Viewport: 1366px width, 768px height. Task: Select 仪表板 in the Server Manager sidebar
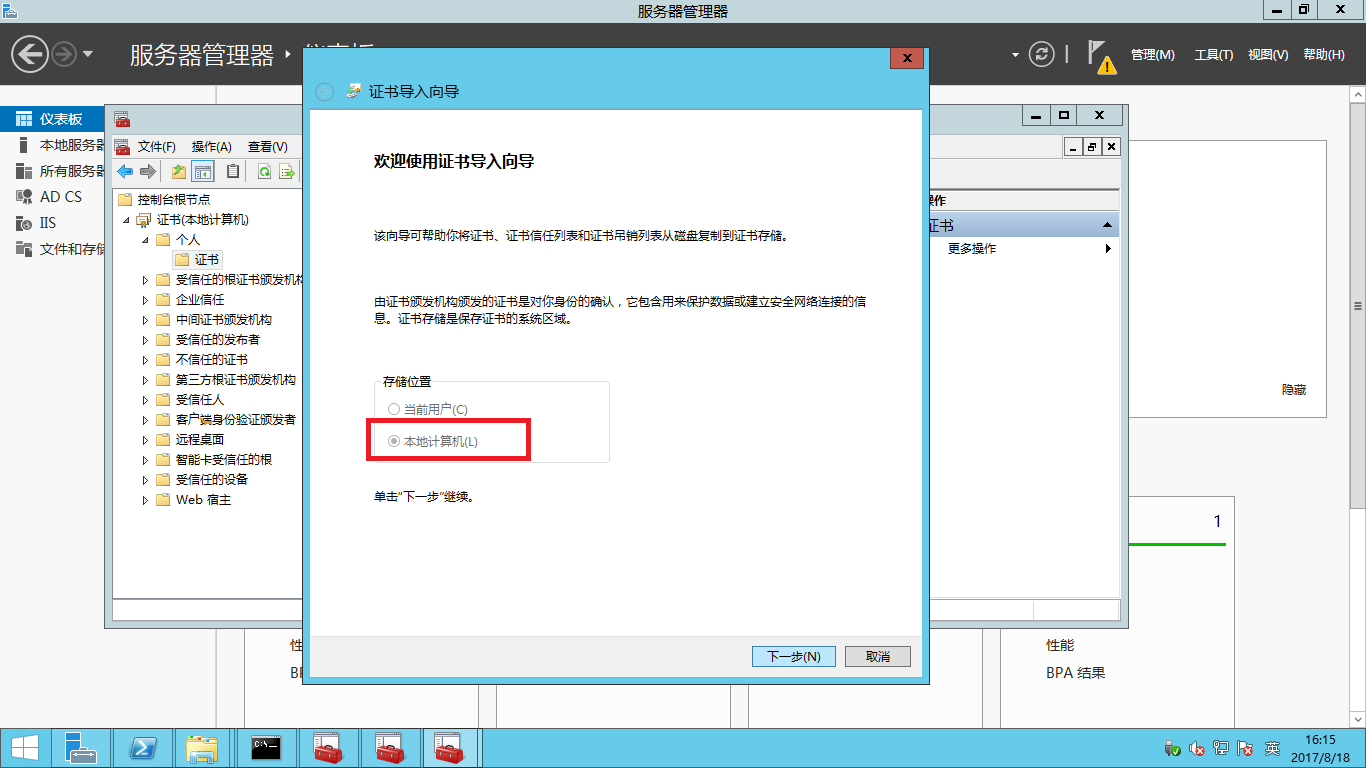tap(60, 118)
